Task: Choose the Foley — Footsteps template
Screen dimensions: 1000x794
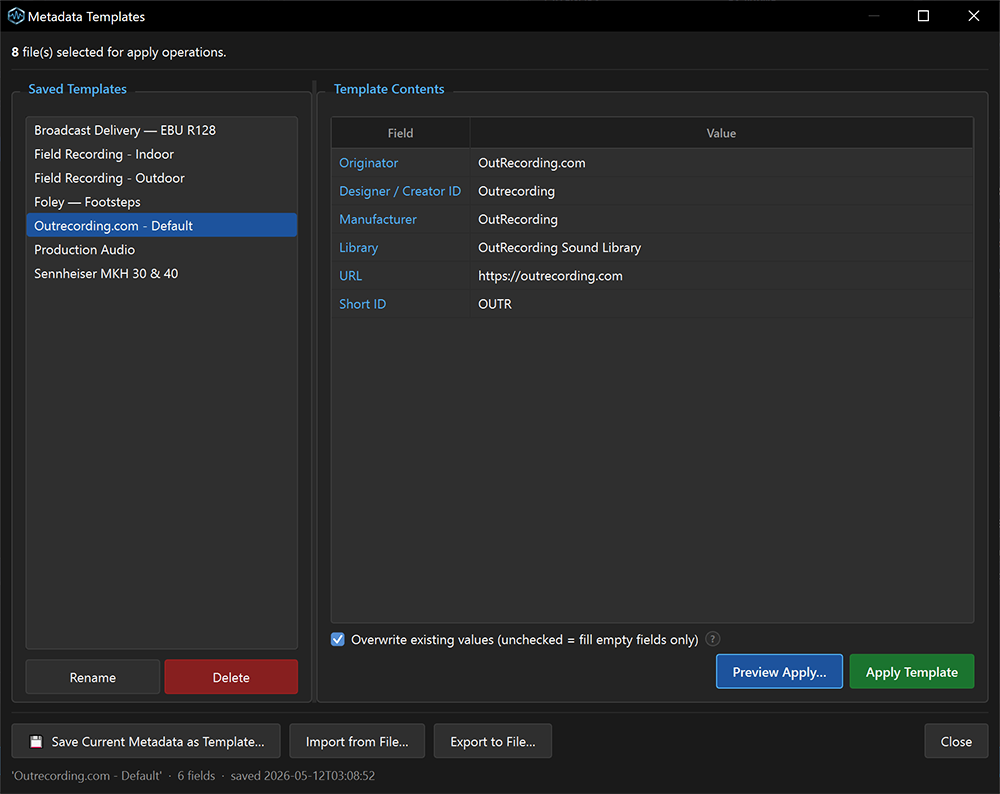Action: click(161, 202)
